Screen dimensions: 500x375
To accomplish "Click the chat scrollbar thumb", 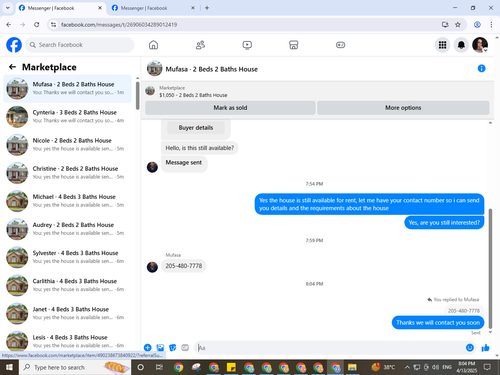I will pyautogui.click(x=490, y=268).
